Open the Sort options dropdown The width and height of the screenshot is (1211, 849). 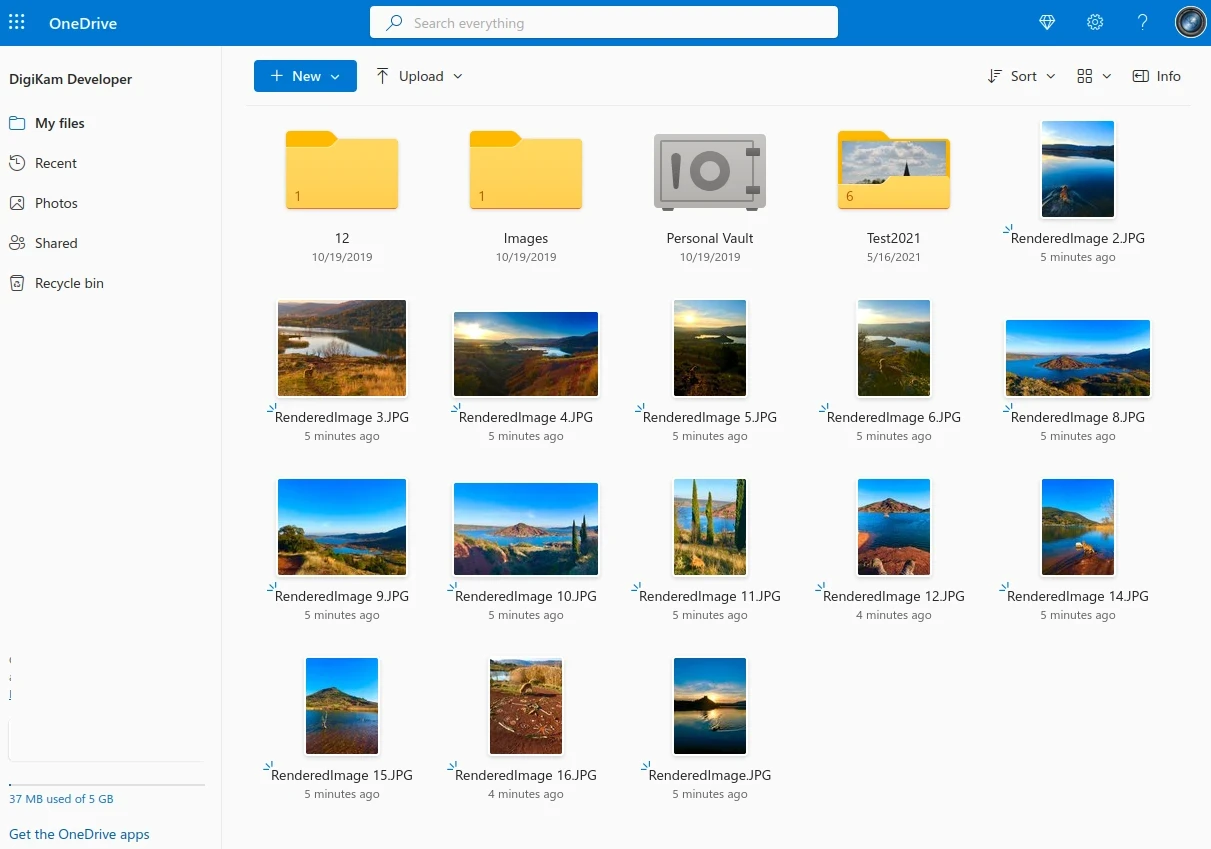[1021, 76]
